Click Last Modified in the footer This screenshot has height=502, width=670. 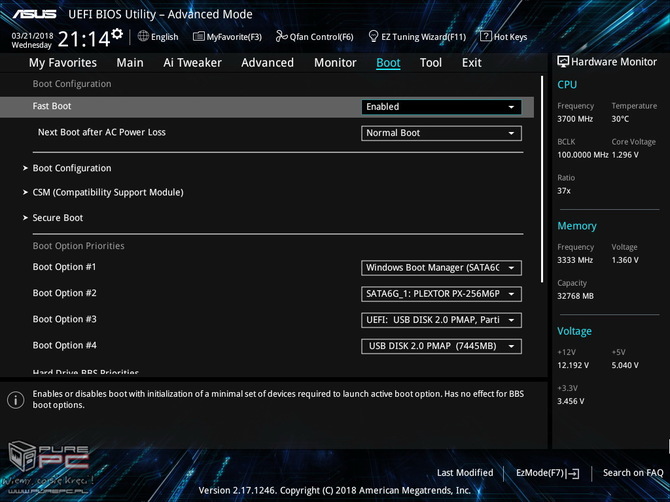(x=465, y=473)
